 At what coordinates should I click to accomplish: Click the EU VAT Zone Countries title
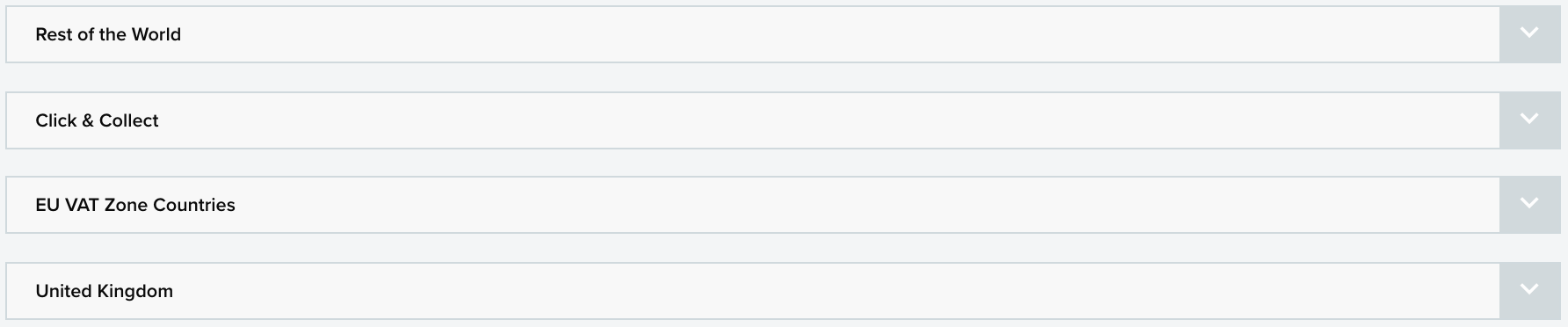(x=135, y=205)
